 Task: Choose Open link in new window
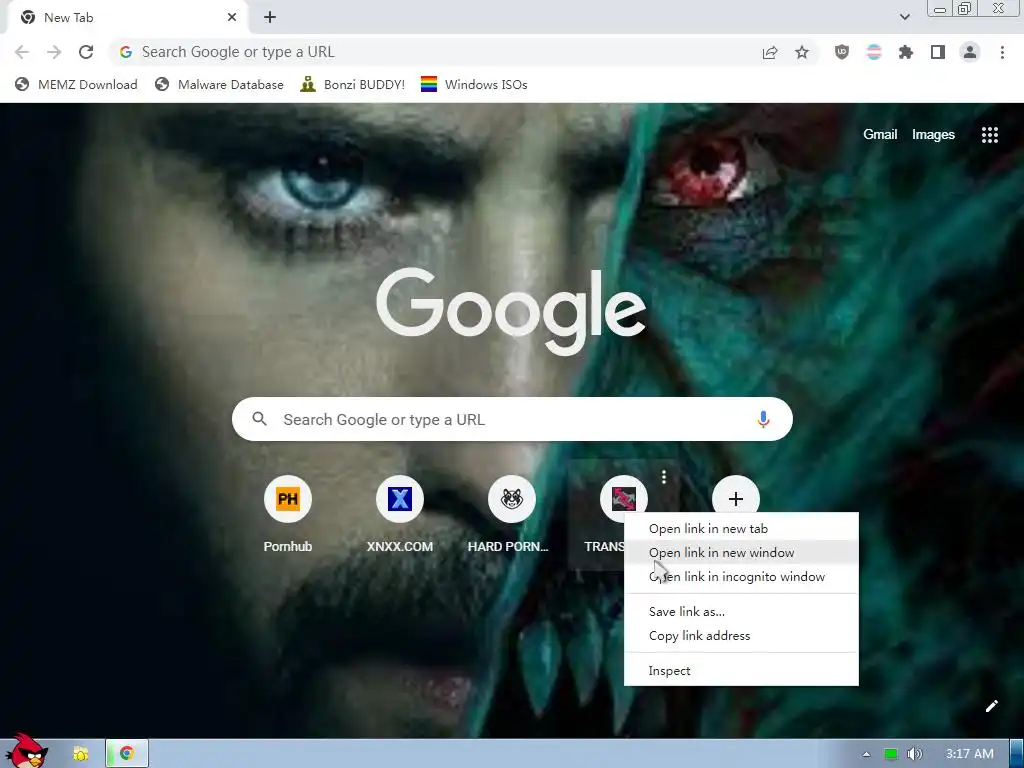pyautogui.click(x=741, y=552)
